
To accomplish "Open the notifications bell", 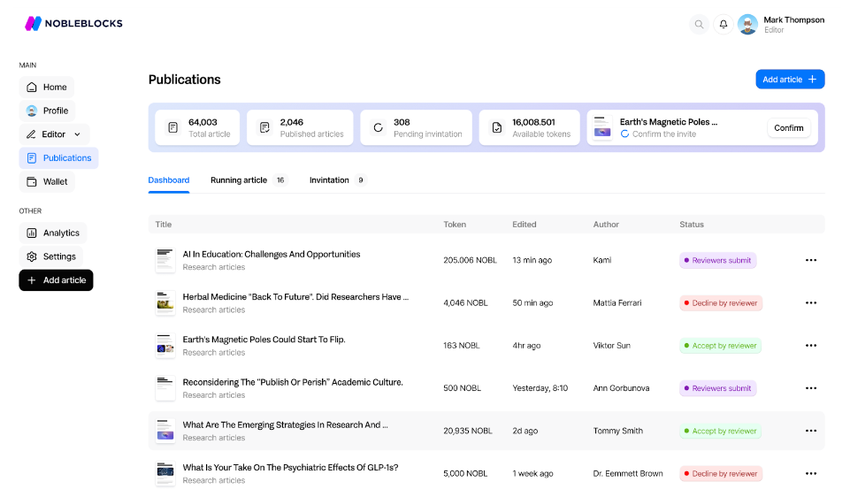I will (723, 24).
